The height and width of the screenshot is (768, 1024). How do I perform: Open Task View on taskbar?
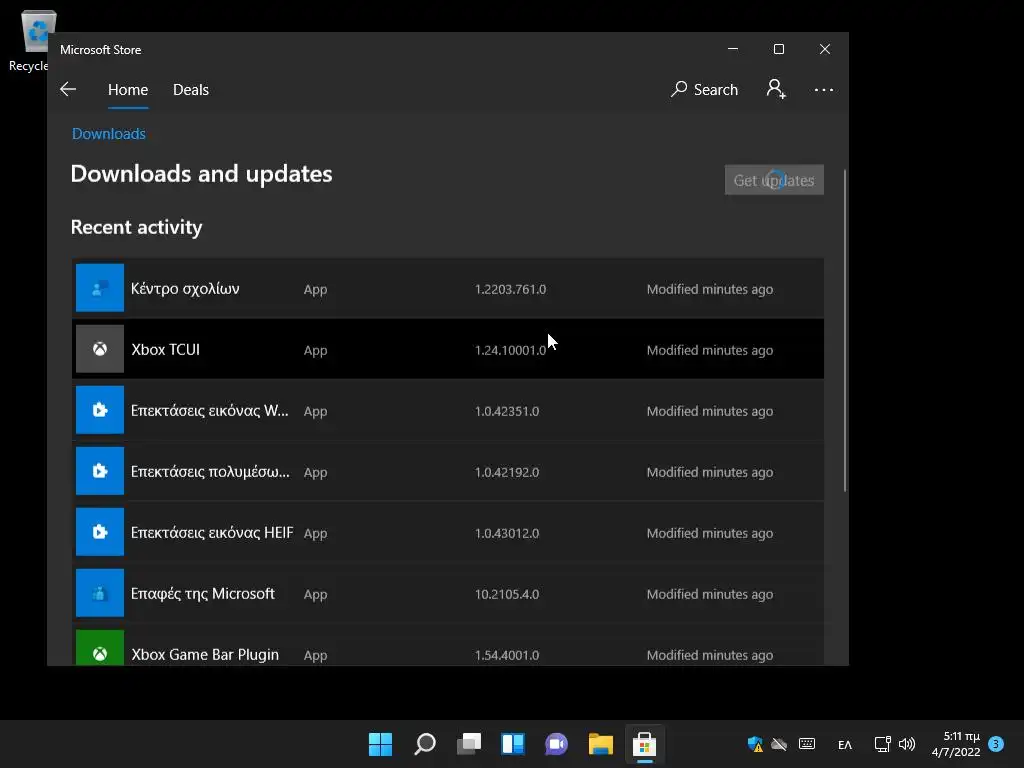pyautogui.click(x=468, y=744)
